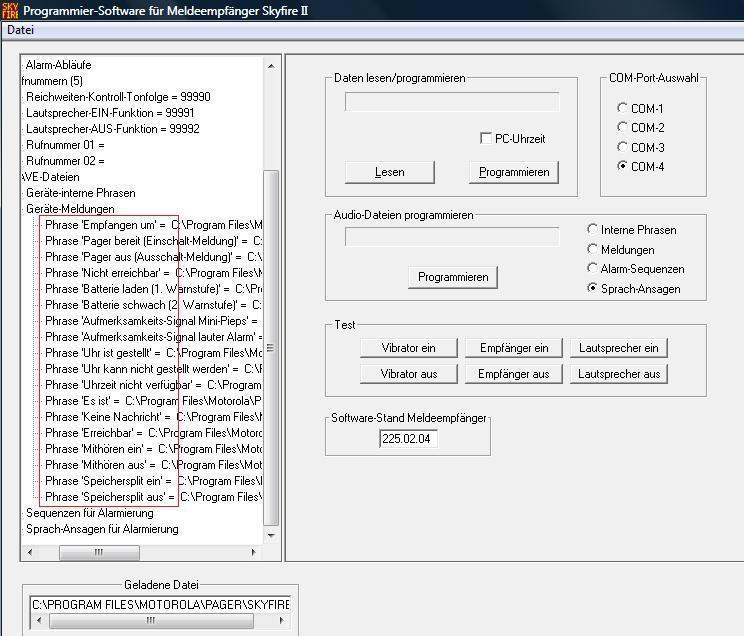Click the Geladene Datei scroll right arrow

pos(281,620)
